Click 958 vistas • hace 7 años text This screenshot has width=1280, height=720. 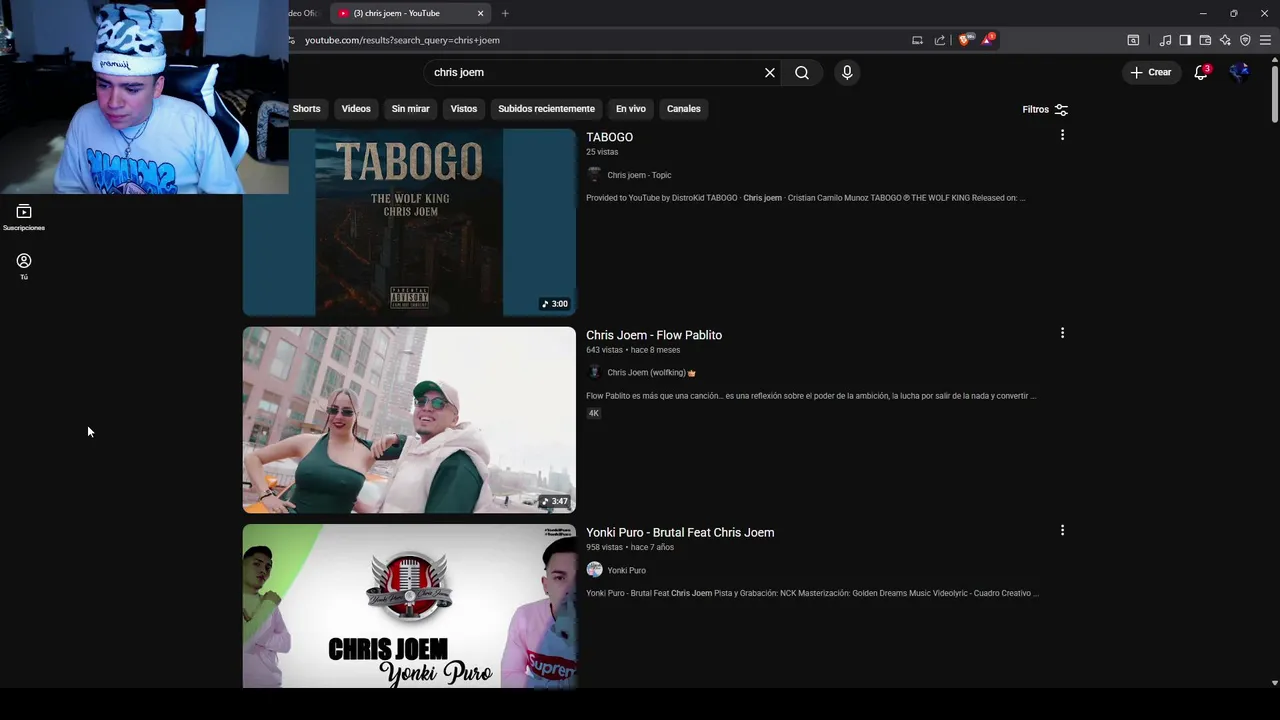tap(630, 547)
